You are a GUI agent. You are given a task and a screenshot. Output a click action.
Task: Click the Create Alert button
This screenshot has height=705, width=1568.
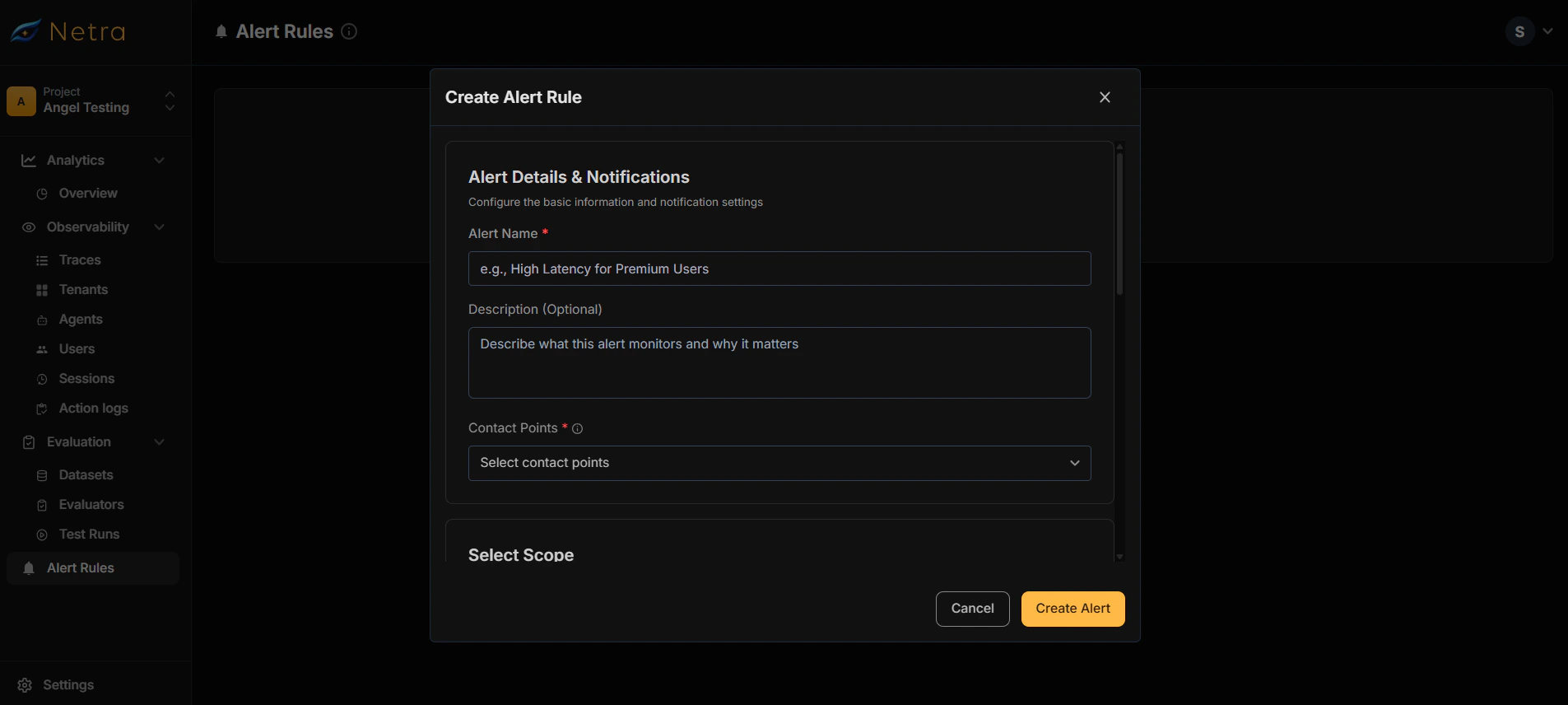(x=1072, y=609)
